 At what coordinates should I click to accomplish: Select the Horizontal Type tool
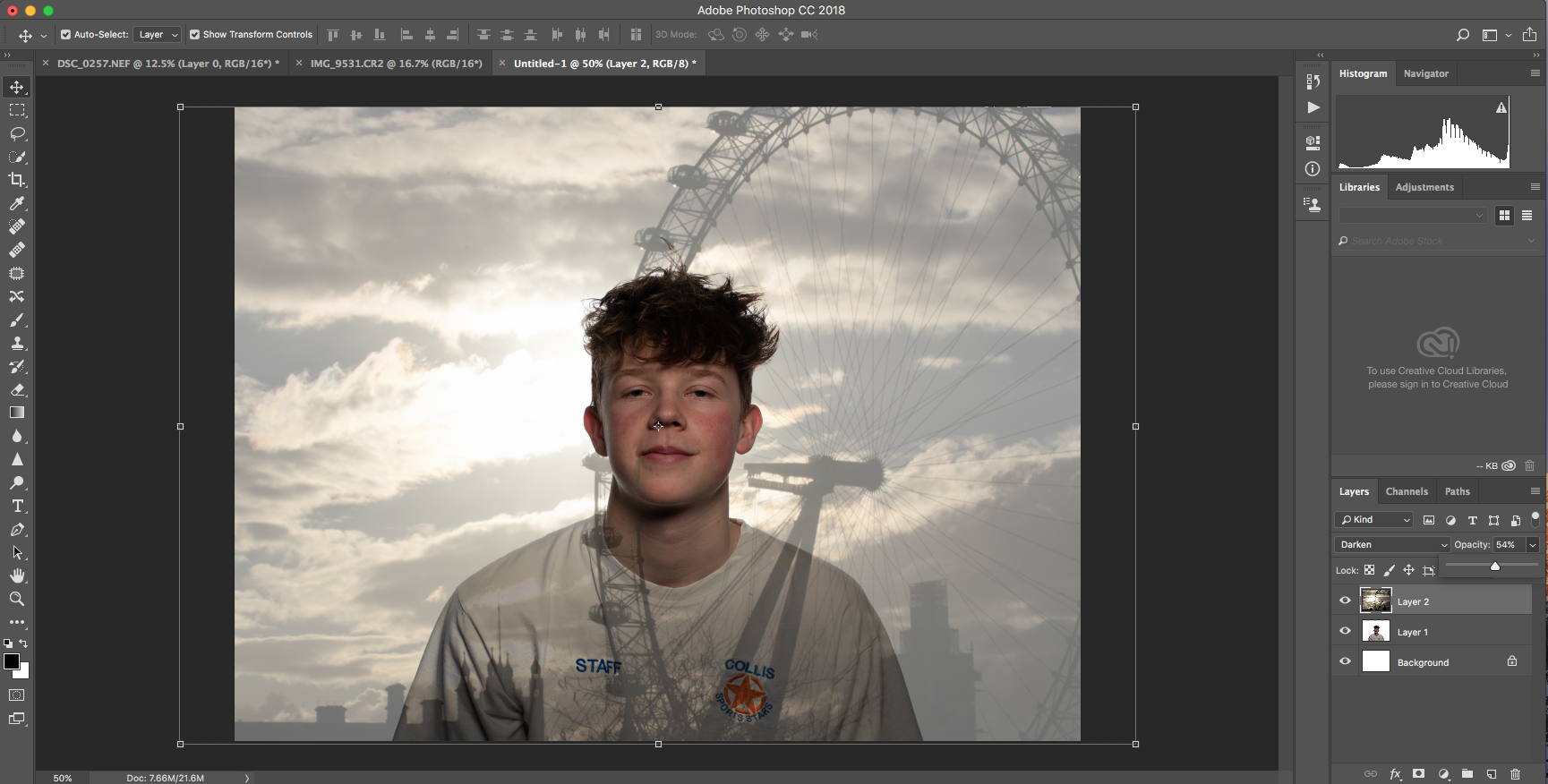click(17, 506)
